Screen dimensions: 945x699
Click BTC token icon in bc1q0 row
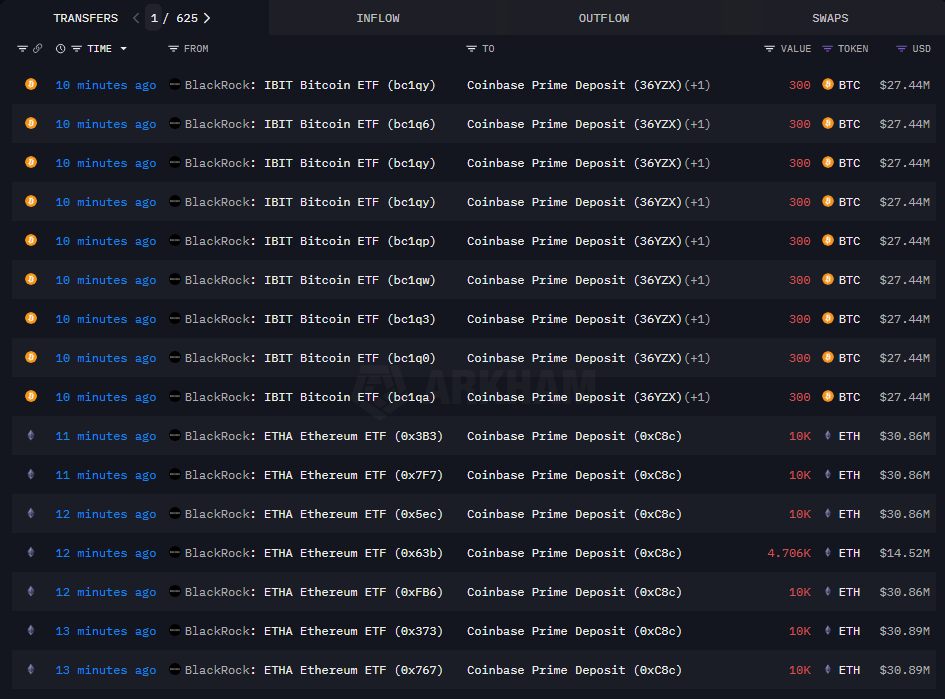pos(828,357)
